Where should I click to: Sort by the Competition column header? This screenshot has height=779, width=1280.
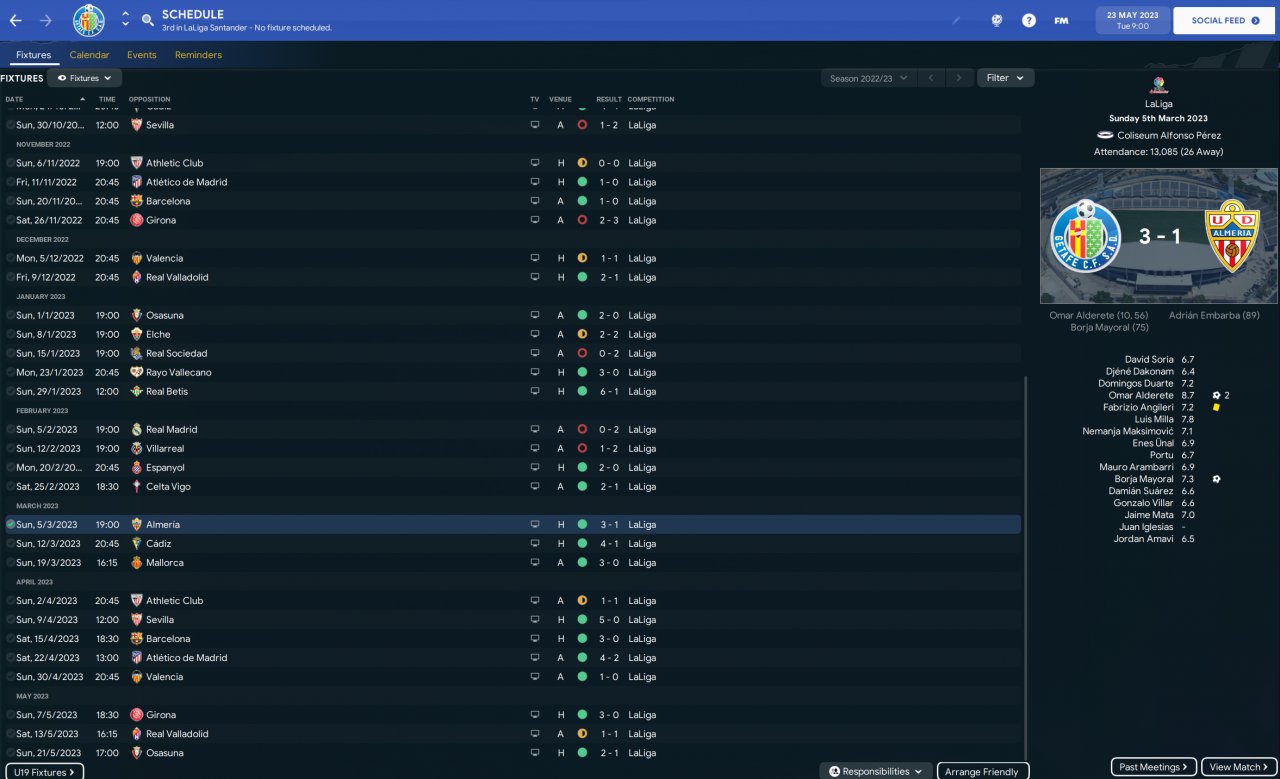coord(651,99)
